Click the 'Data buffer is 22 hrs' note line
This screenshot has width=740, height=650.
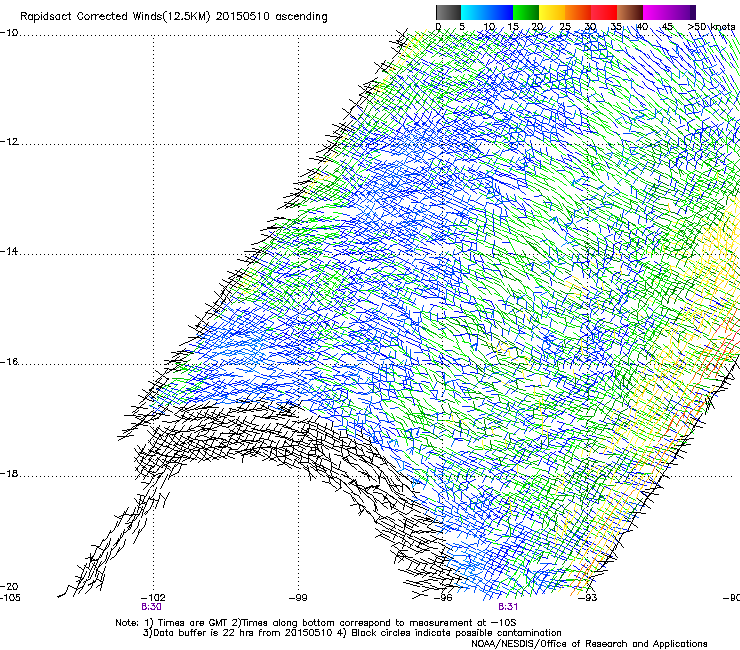point(352,633)
